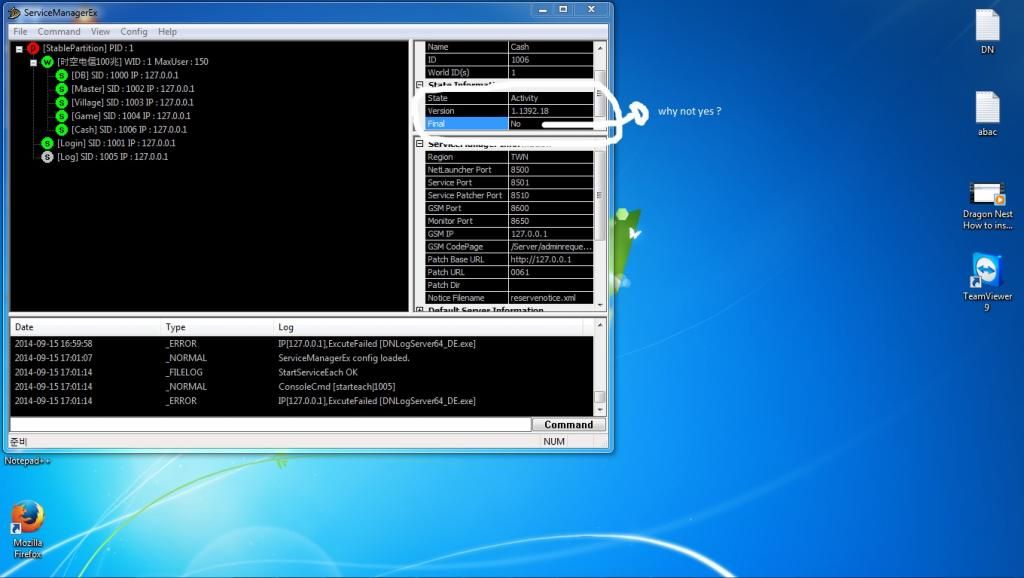Open the Config menu
Image resolution: width=1024 pixels, height=578 pixels.
(134, 32)
